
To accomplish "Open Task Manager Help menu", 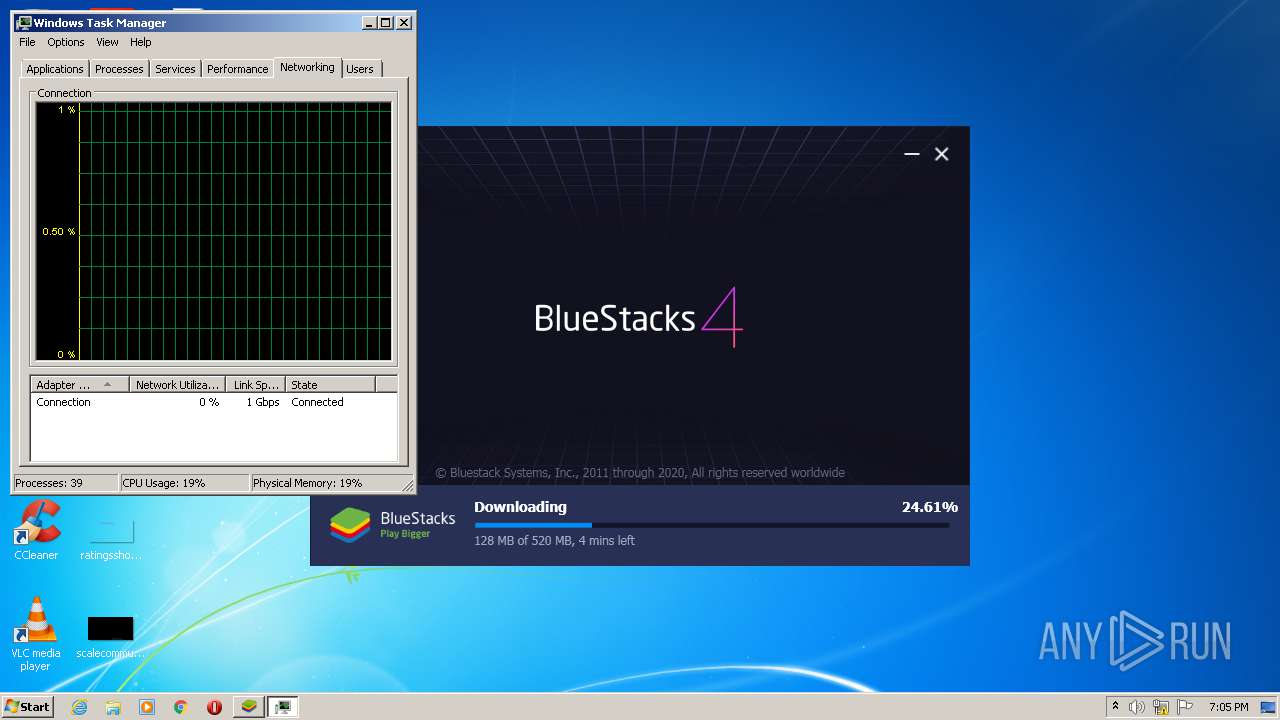I will (x=141, y=42).
